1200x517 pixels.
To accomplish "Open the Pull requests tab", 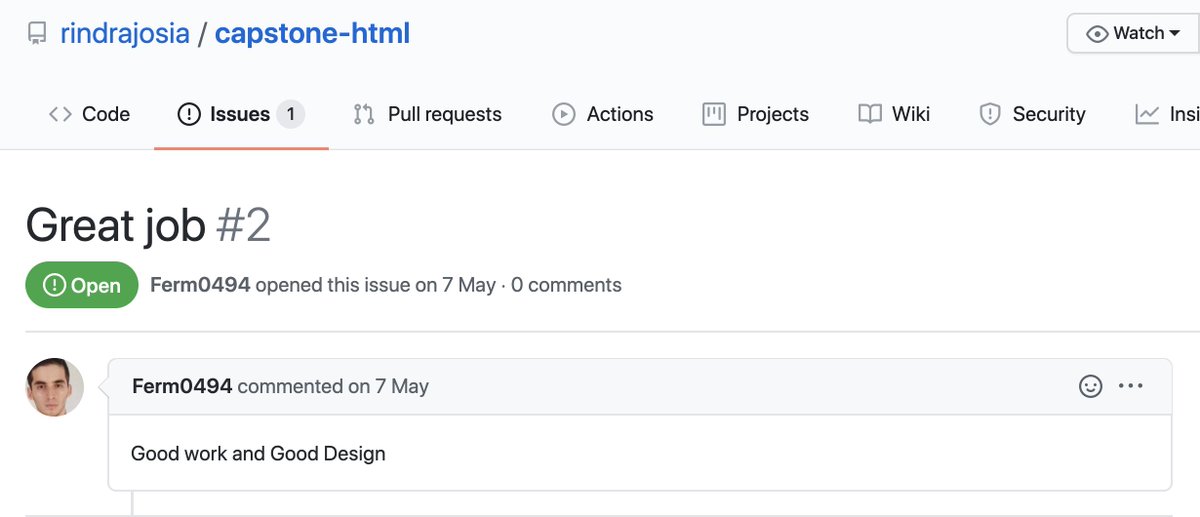I will coord(427,114).
